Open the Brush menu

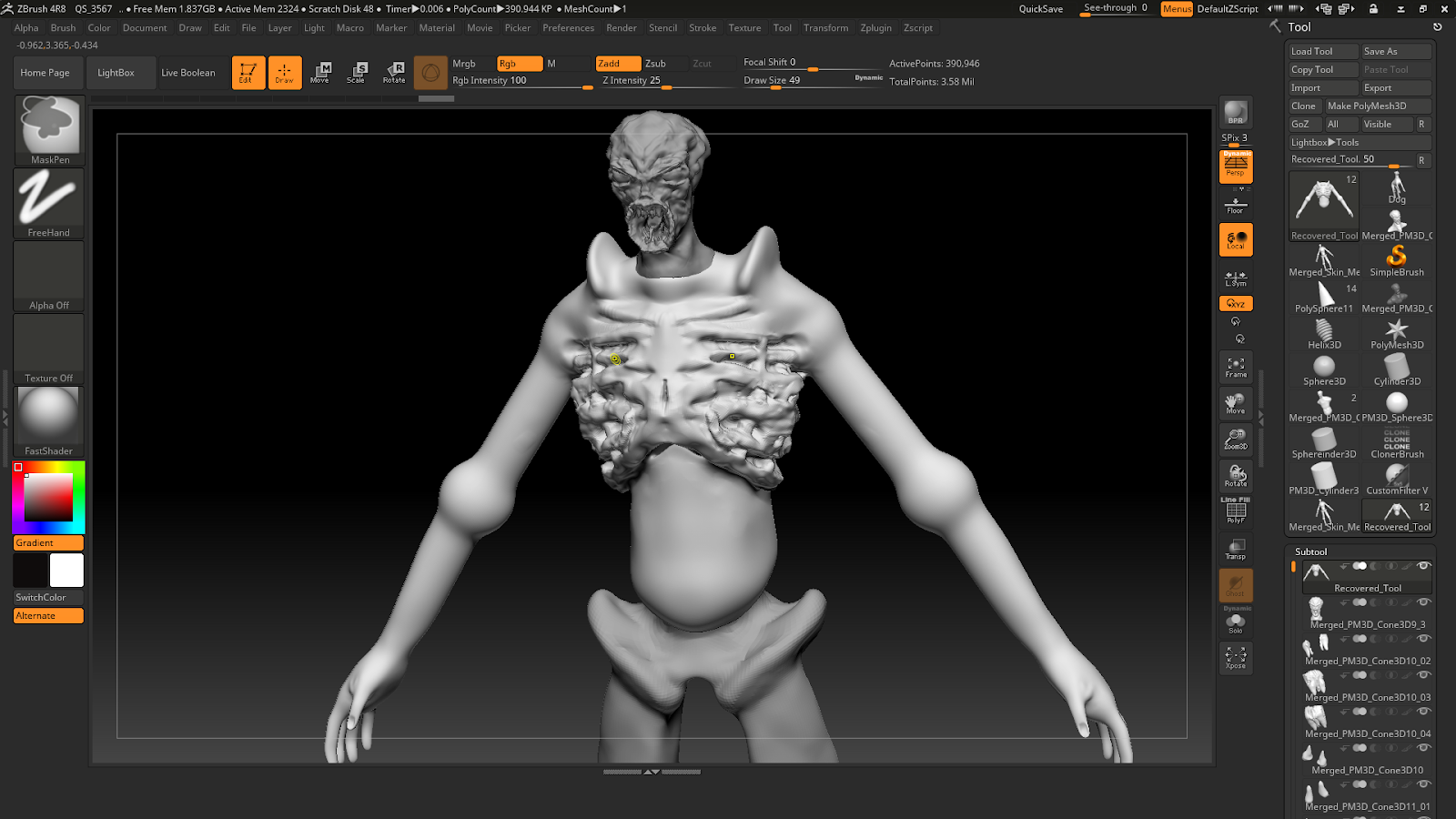click(x=63, y=28)
